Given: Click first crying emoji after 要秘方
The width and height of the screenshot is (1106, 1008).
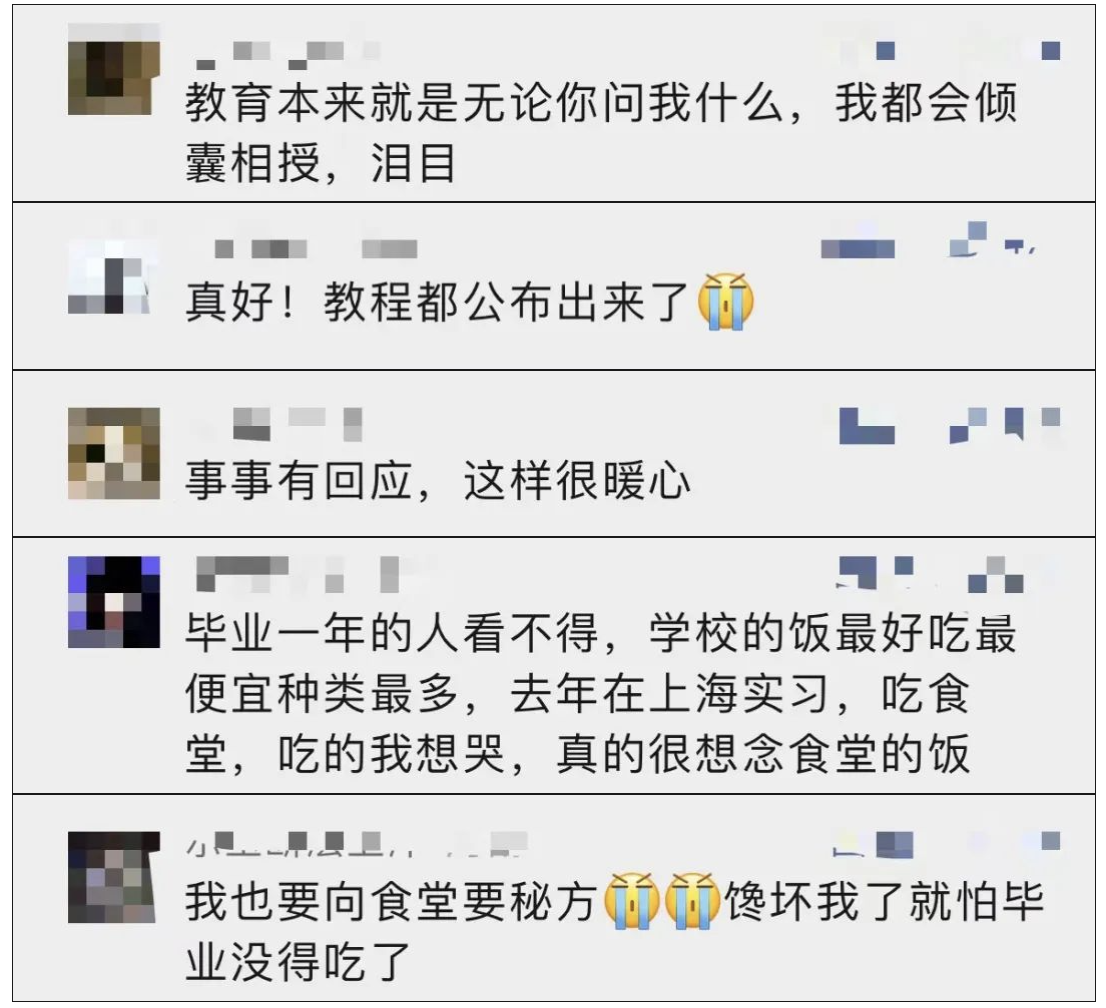Looking at the screenshot, I should [632, 901].
